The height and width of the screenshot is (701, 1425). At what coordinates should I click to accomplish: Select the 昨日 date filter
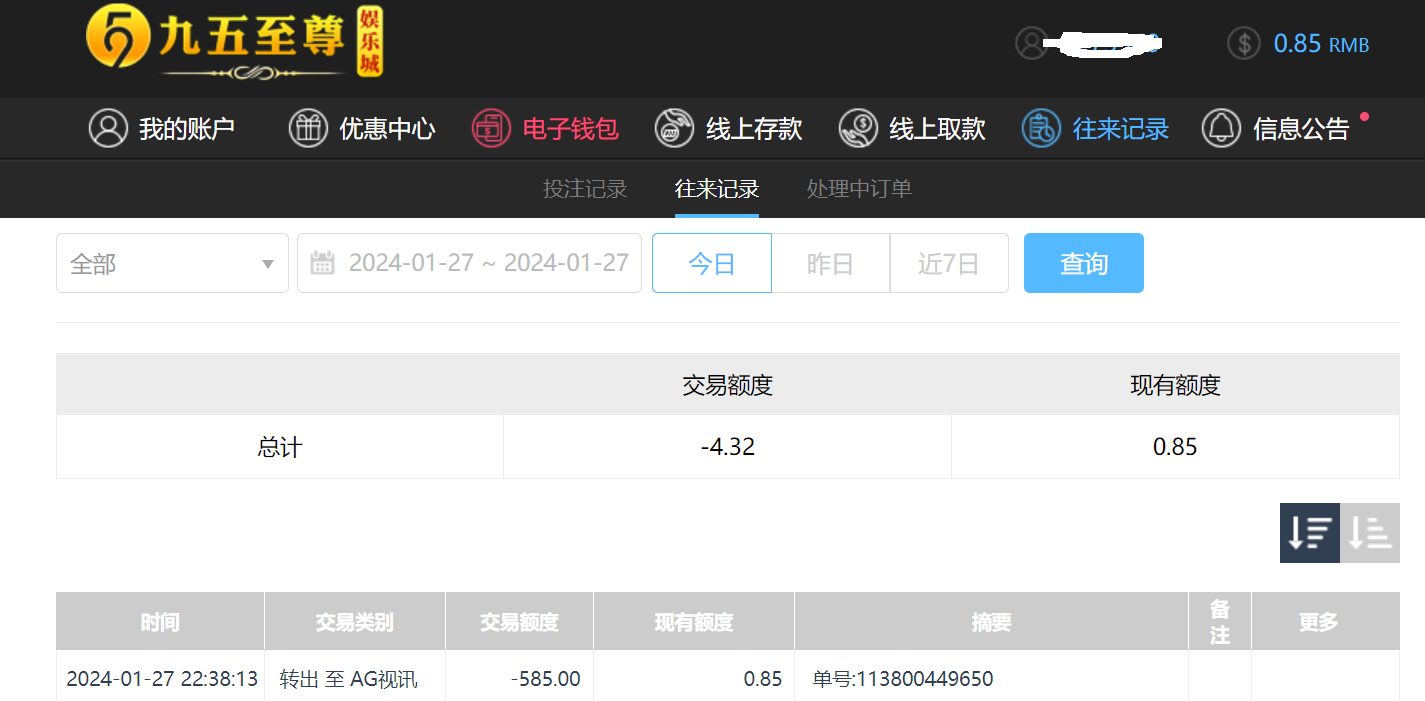coord(831,263)
